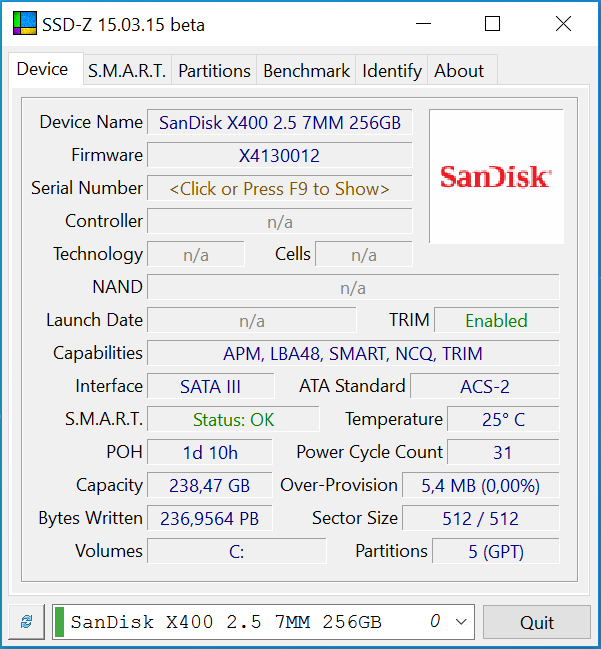This screenshot has height=649, width=601.
Task: Click the TRIM Enabled value
Action: pyautogui.click(x=497, y=320)
